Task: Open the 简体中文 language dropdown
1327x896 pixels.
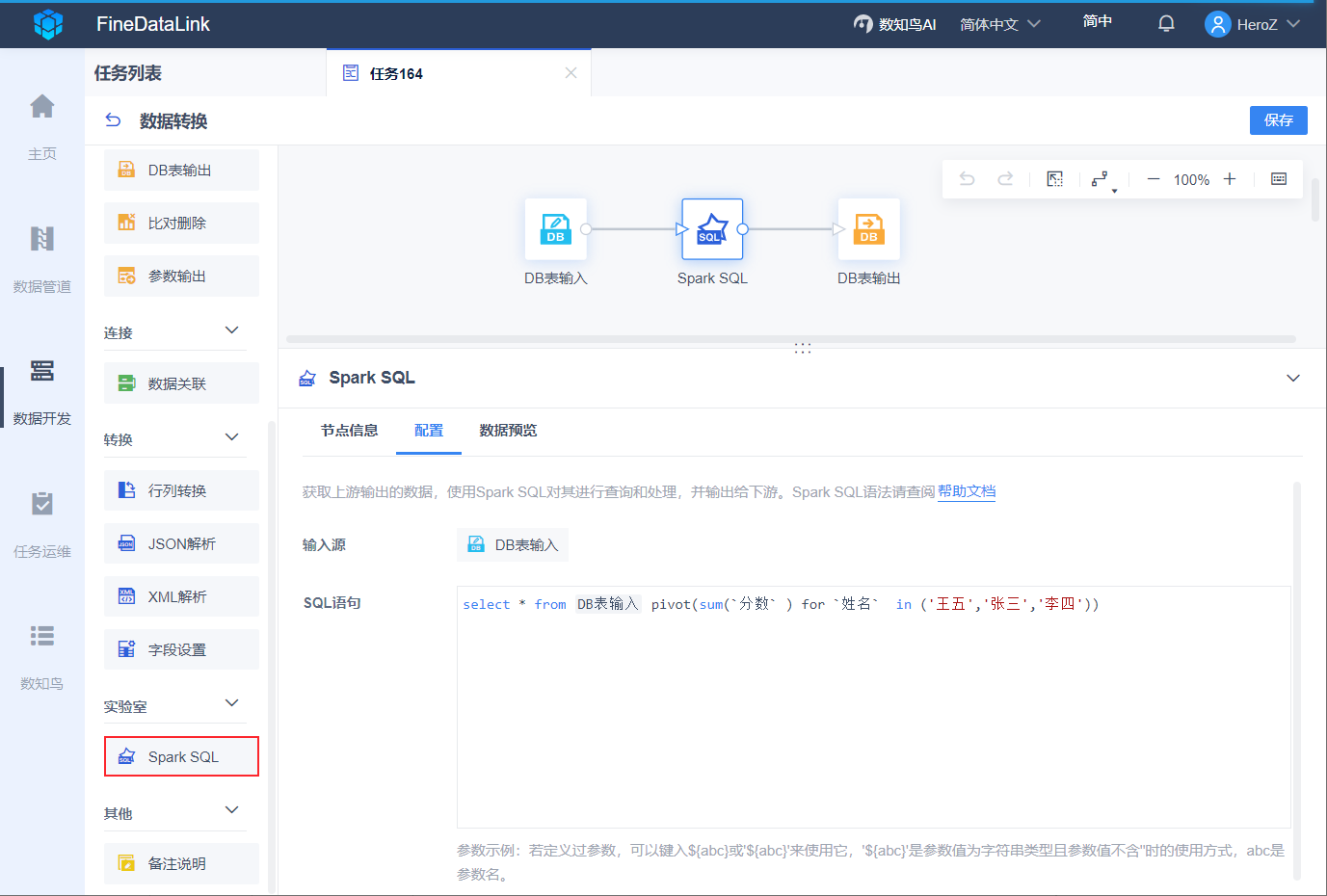Action: pos(1000,24)
